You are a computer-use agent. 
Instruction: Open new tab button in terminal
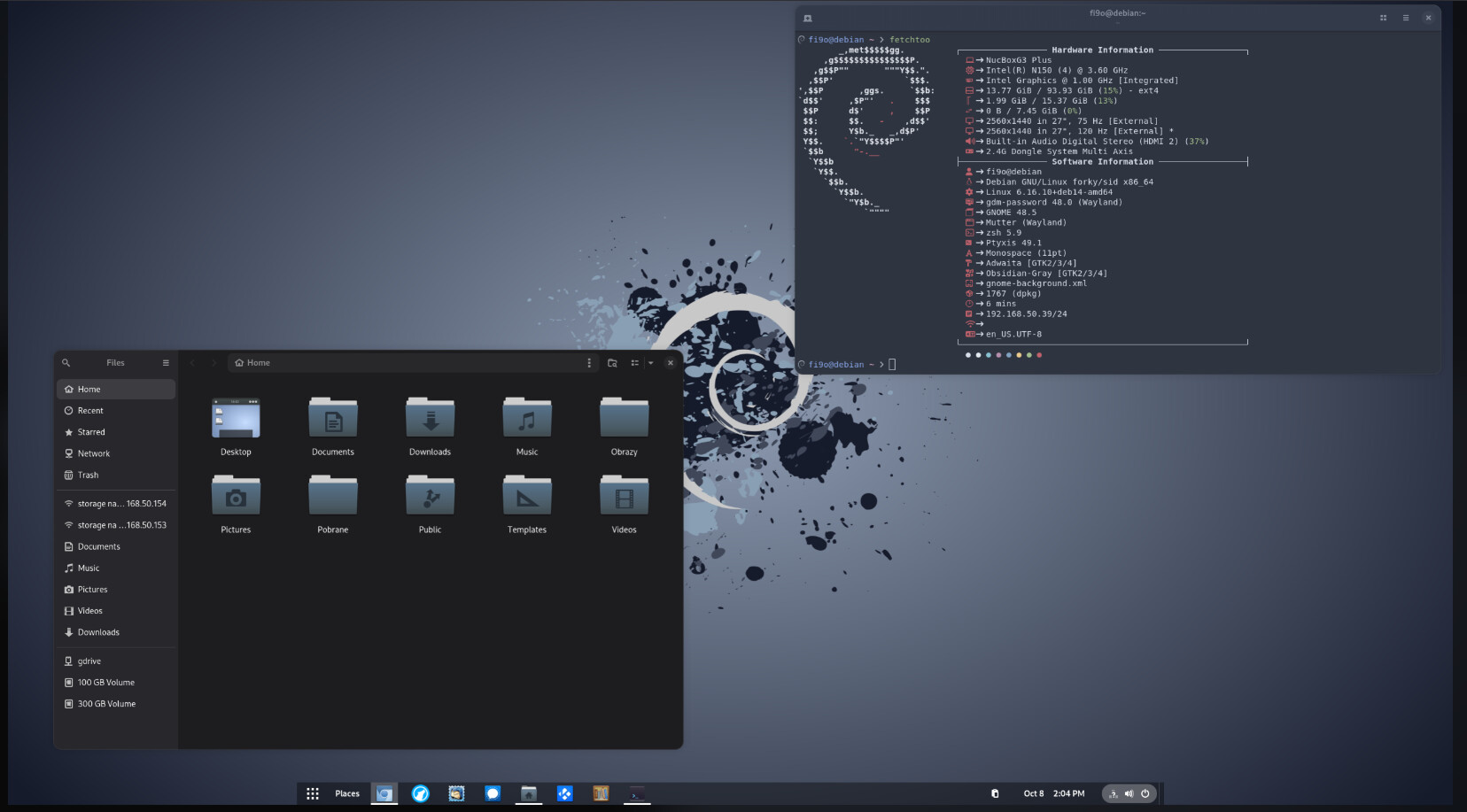coord(807,19)
